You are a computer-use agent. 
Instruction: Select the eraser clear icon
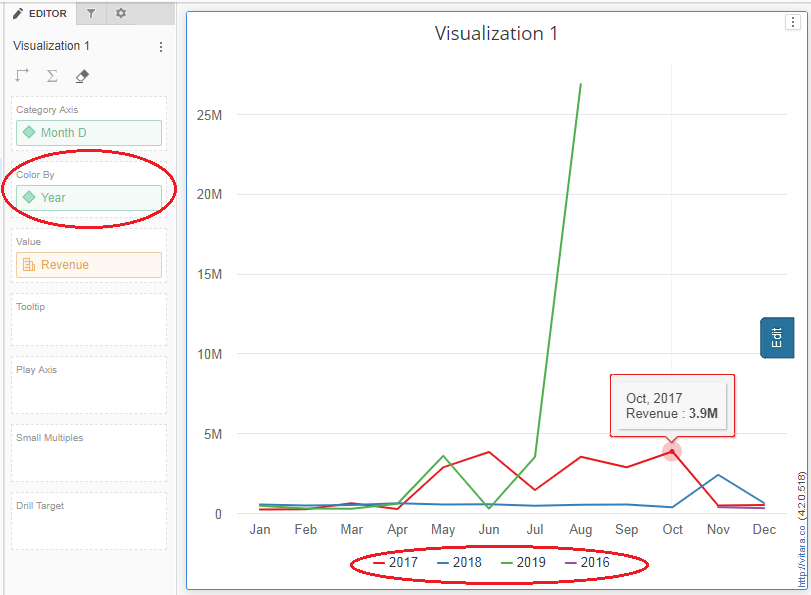click(x=82, y=75)
